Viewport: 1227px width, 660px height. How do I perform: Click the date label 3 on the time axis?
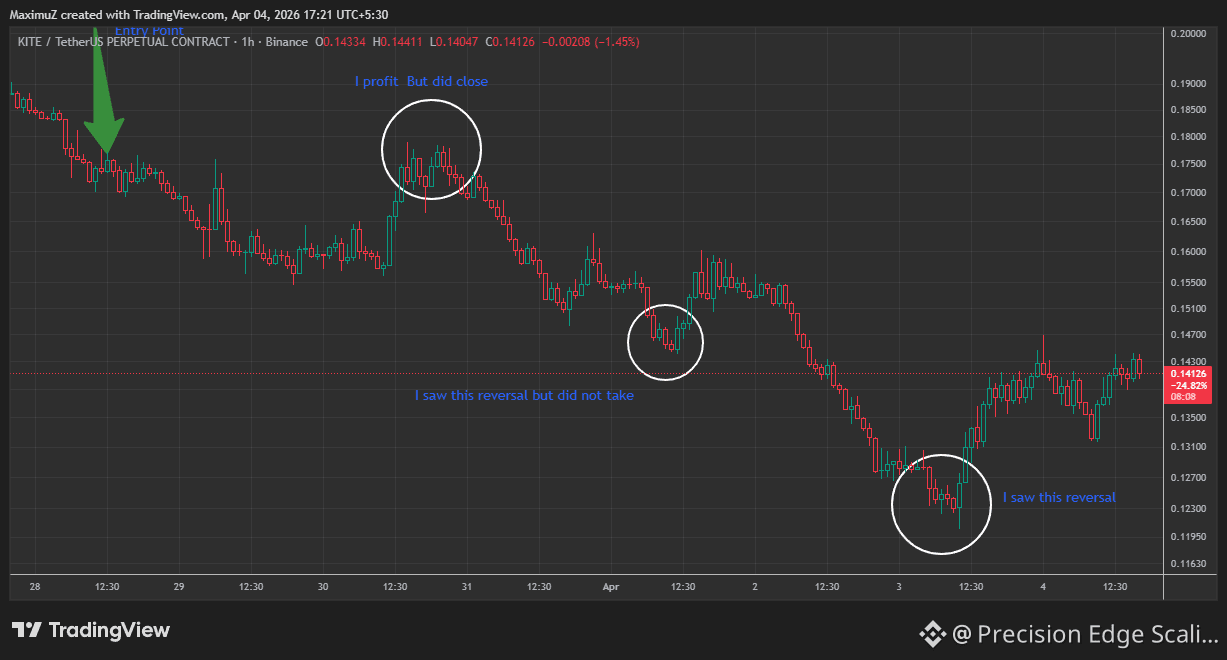point(899,587)
